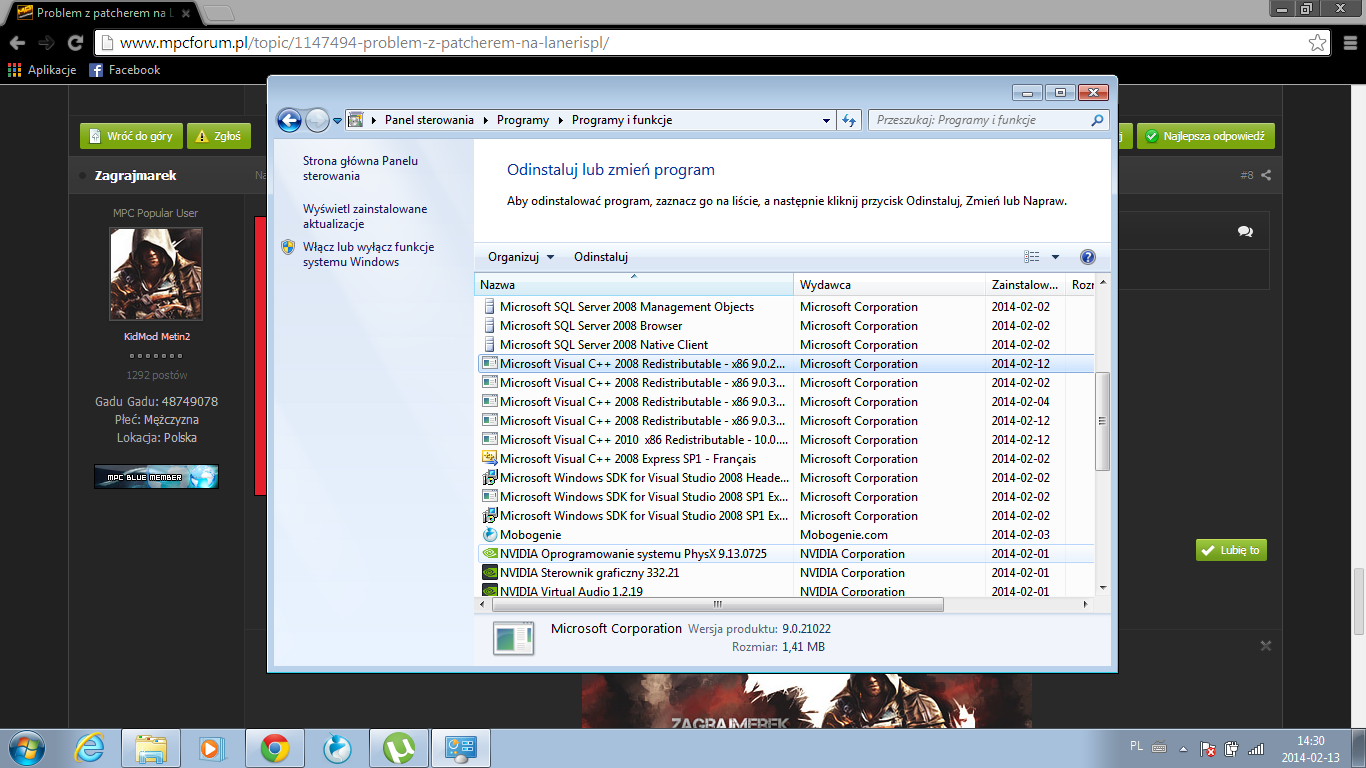
Task: Open Włącz lub wyłącz funkcje systemu Windows
Action: [x=368, y=254]
